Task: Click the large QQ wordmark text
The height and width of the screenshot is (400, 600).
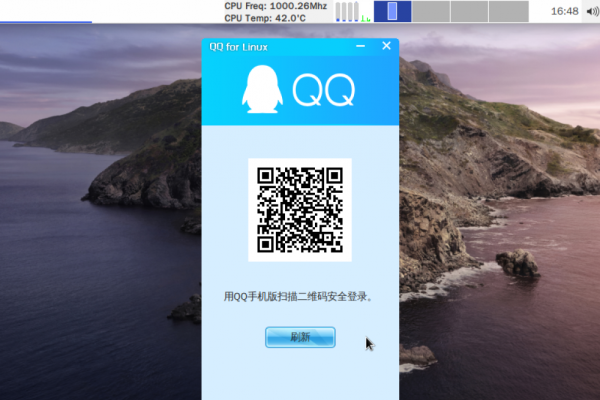Action: 324,90
